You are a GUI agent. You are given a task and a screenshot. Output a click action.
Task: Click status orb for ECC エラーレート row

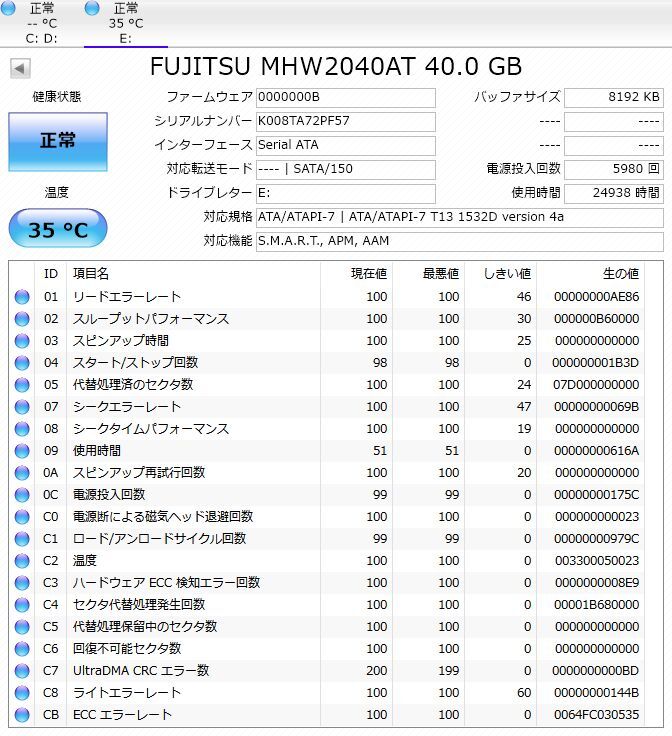pos(22,715)
